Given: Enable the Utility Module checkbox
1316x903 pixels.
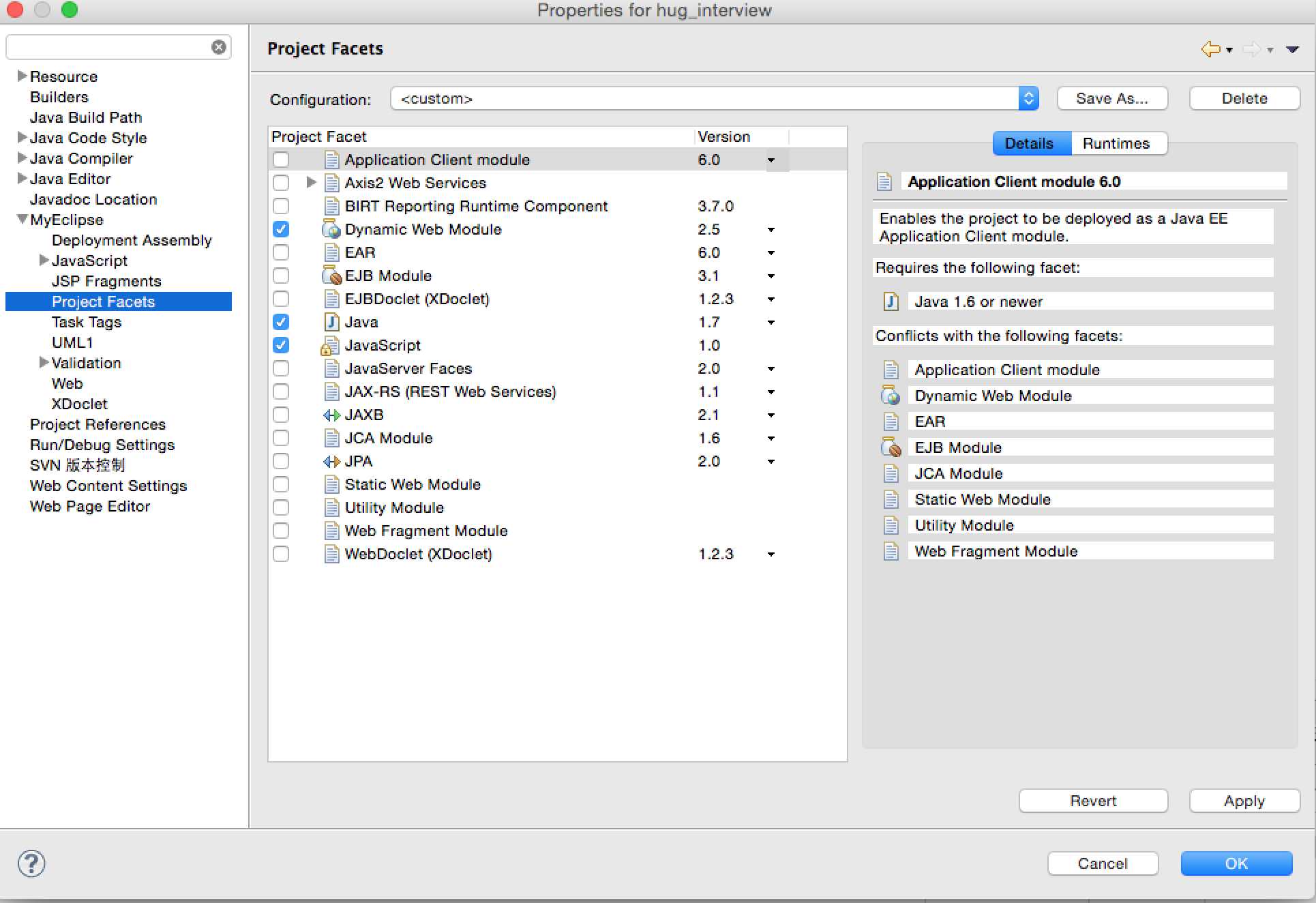Looking at the screenshot, I should point(281,507).
